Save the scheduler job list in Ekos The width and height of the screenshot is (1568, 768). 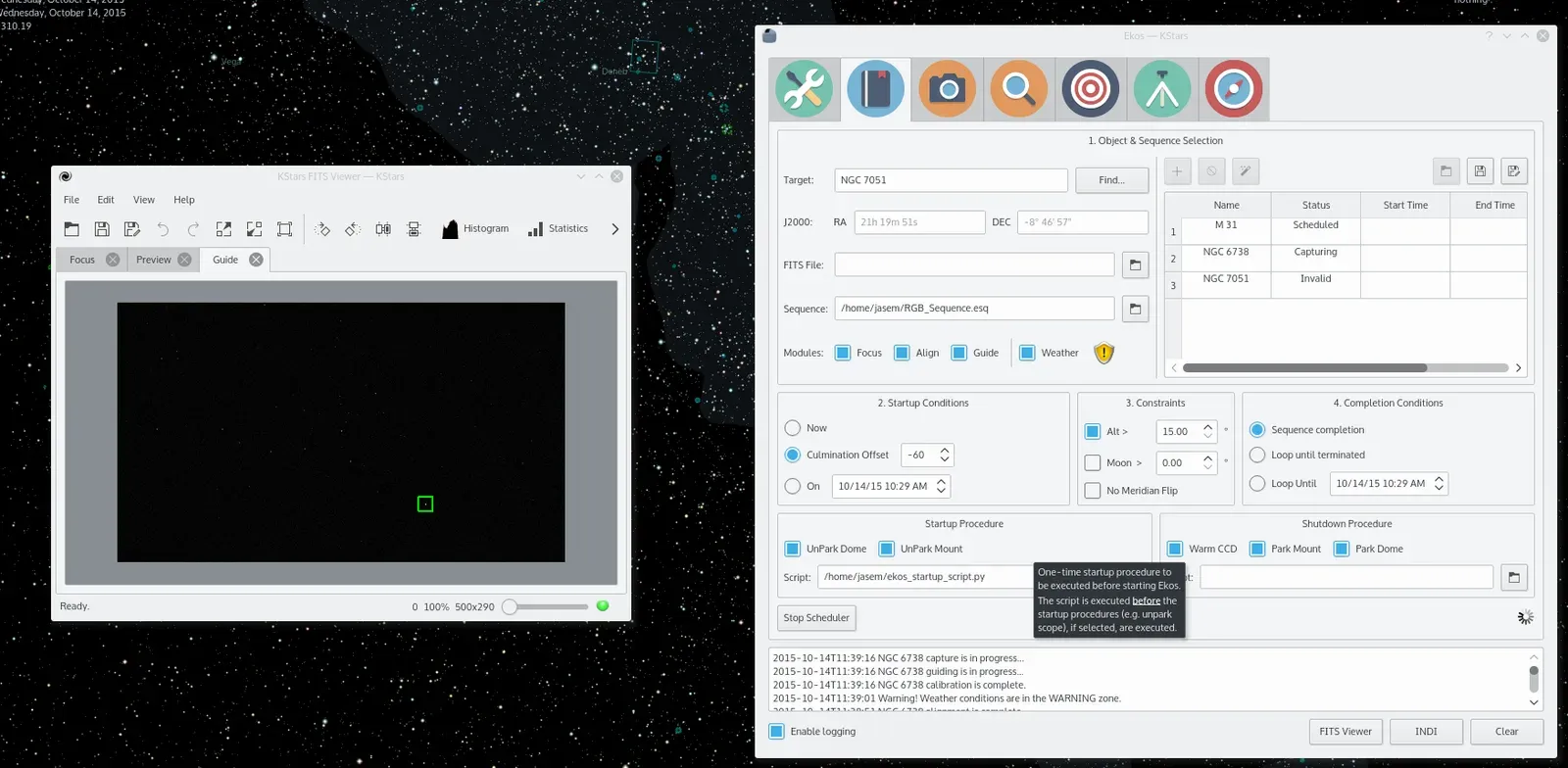pos(1480,171)
